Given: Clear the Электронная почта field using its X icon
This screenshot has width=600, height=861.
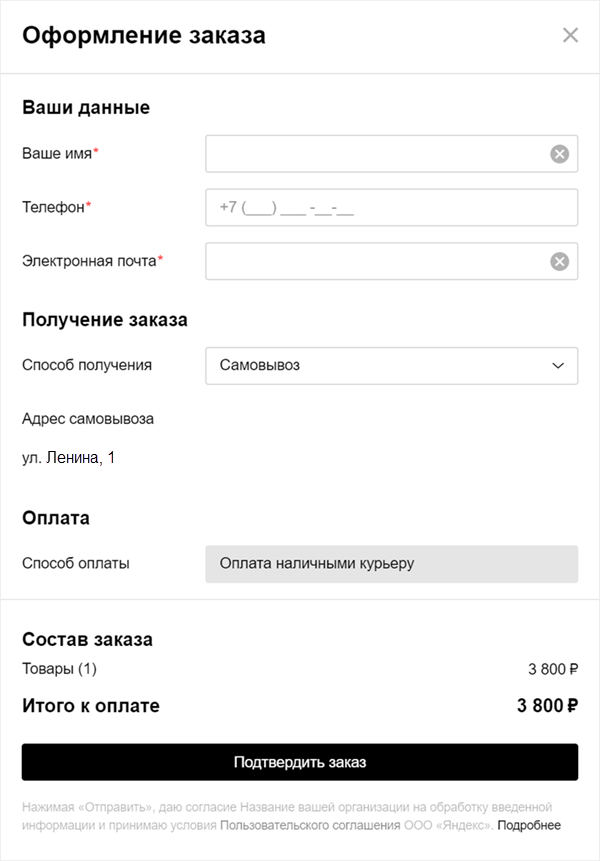Looking at the screenshot, I should point(559,261).
